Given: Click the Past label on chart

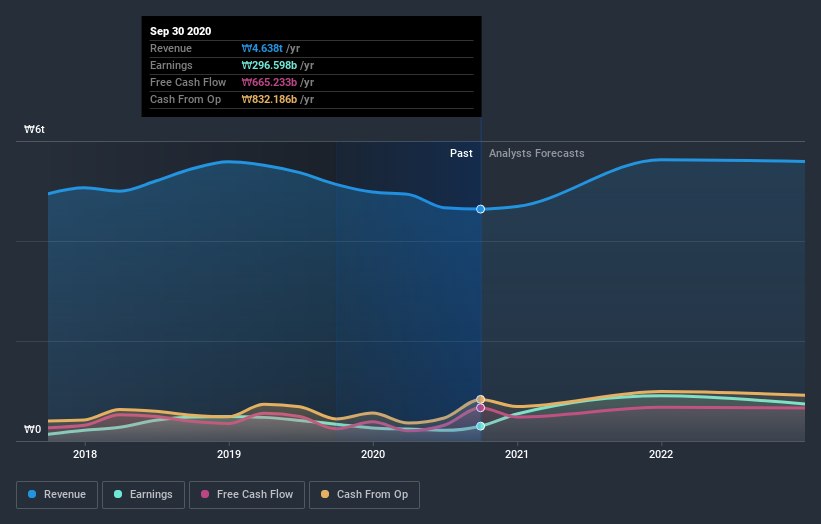Looking at the screenshot, I should point(461,153).
